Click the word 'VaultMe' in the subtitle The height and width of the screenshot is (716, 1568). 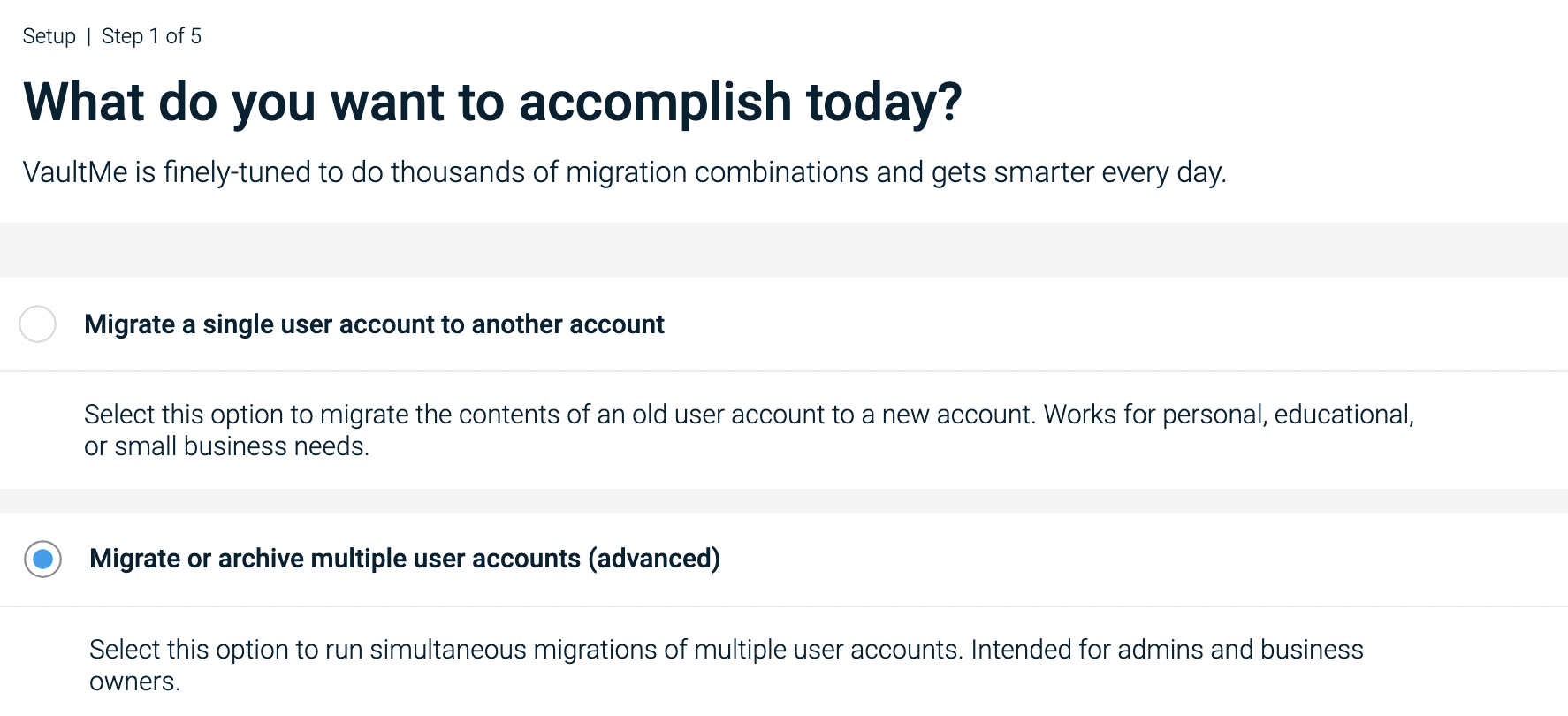pyautogui.click(x=77, y=172)
